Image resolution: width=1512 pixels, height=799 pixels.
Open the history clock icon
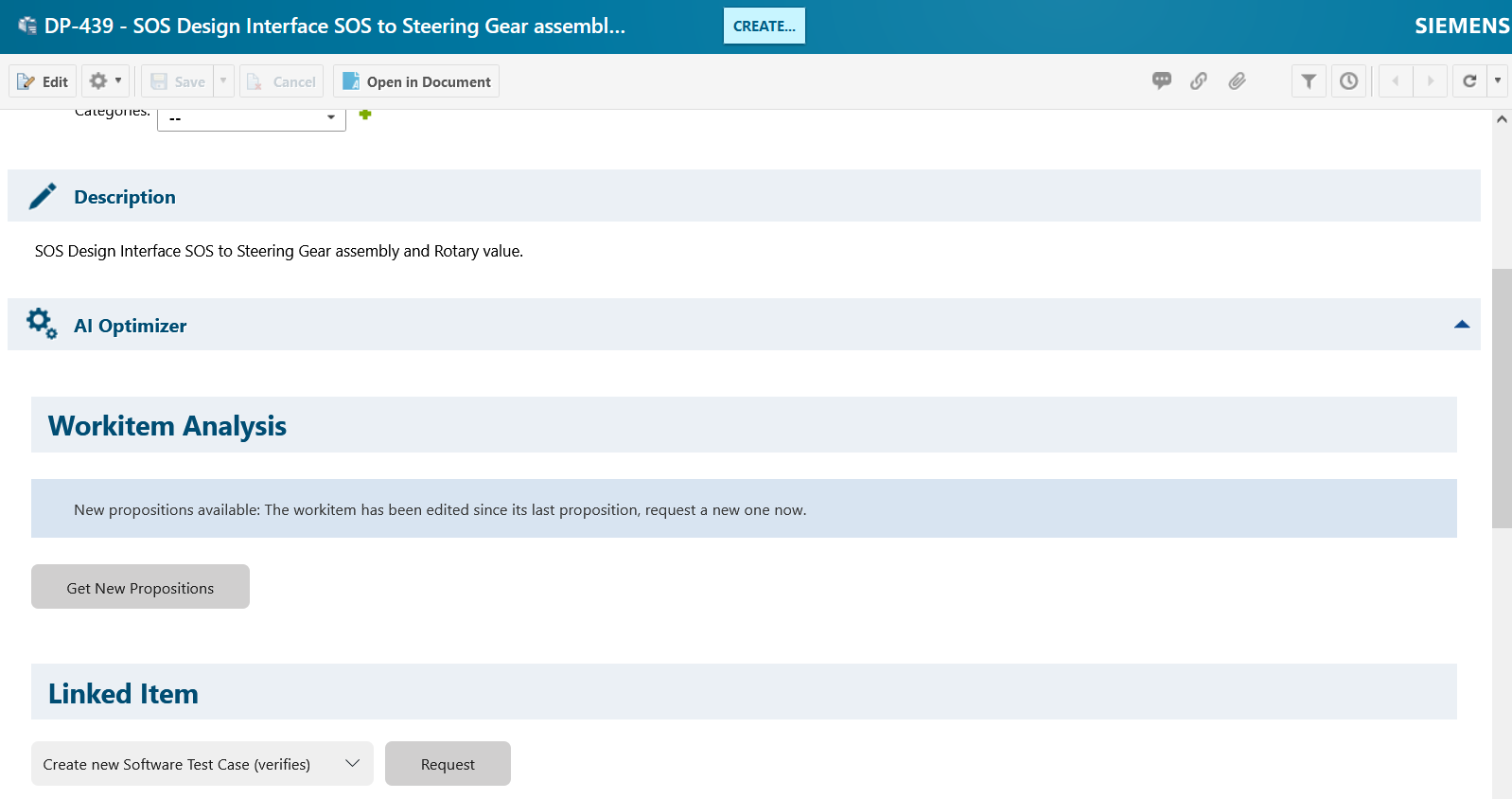pos(1348,81)
